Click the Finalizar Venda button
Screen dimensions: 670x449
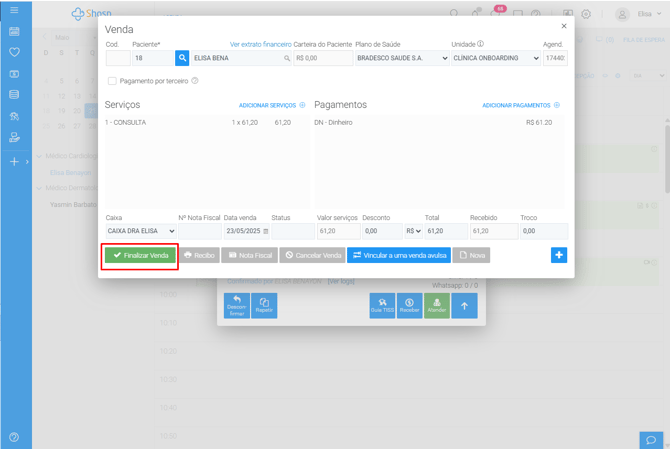pos(141,256)
